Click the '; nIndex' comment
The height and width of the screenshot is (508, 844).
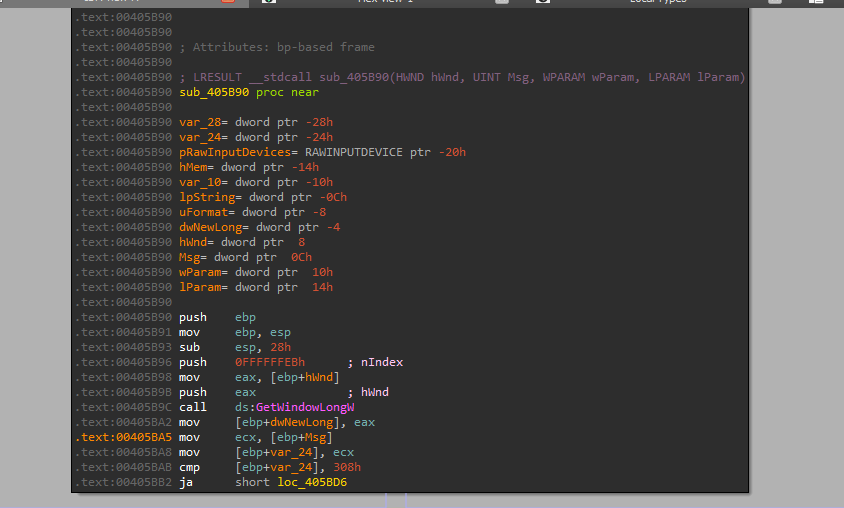(x=375, y=363)
